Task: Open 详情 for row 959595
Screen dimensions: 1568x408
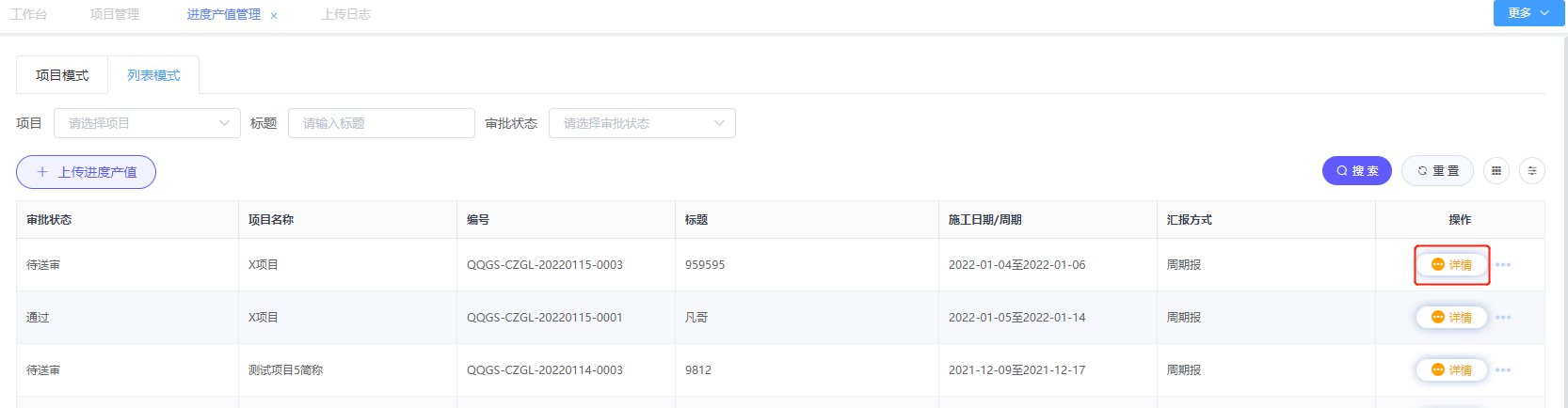Action: (x=1451, y=265)
